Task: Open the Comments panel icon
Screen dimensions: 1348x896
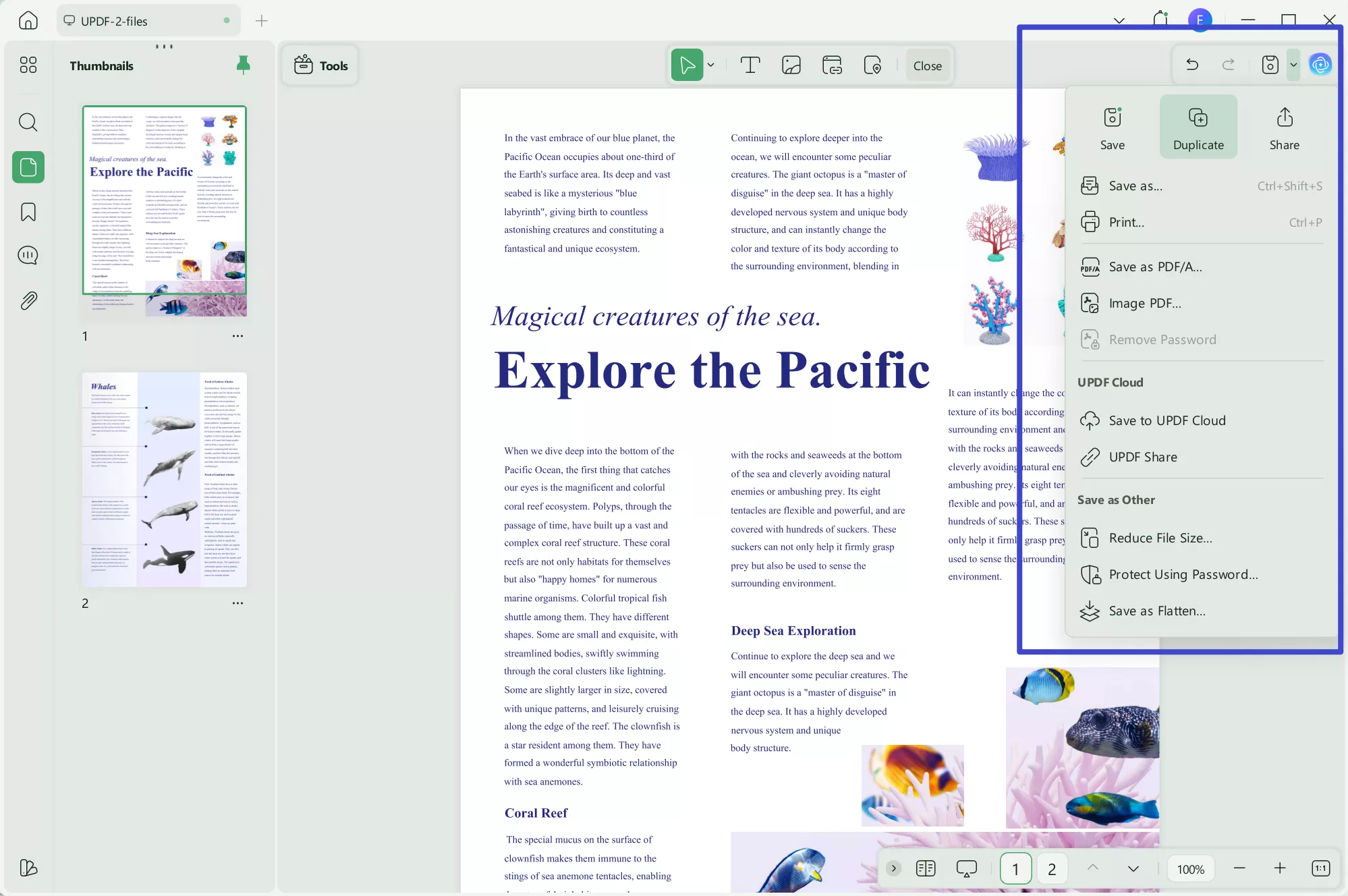Action: [x=28, y=255]
